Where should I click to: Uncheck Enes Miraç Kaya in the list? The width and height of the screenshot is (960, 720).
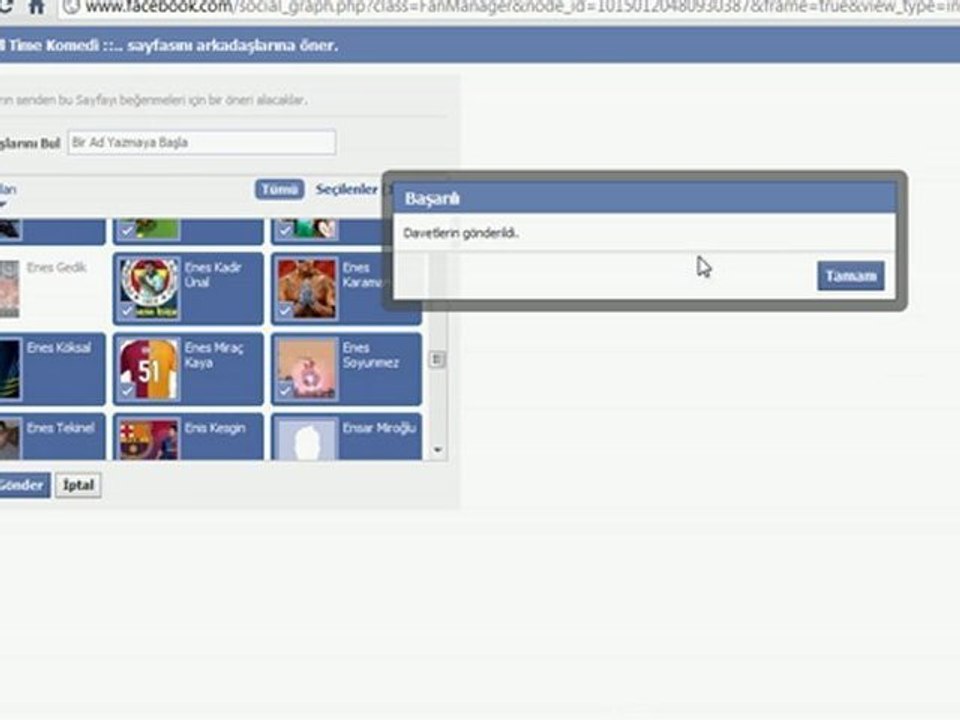point(189,369)
